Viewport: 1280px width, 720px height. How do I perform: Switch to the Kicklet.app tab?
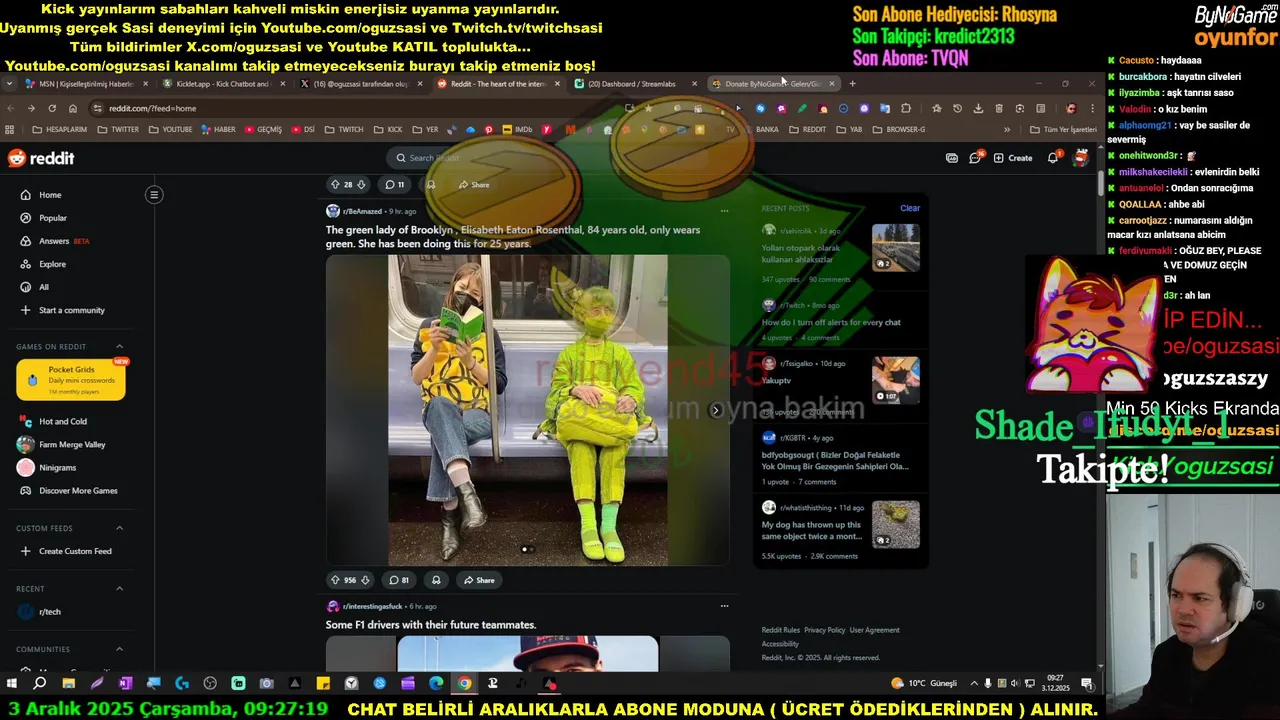tap(222, 84)
